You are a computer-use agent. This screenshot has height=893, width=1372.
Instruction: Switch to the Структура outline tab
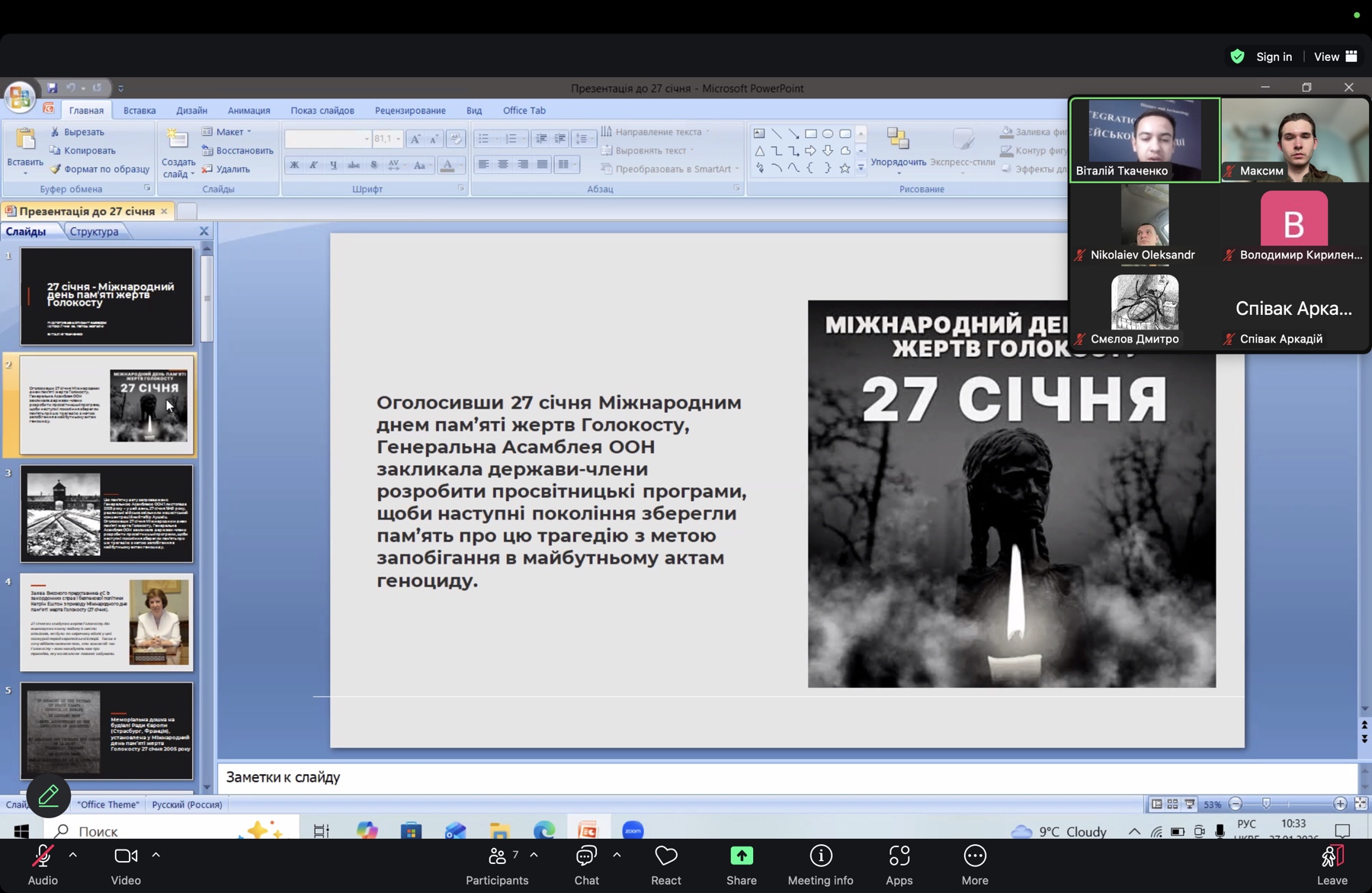tap(94, 231)
